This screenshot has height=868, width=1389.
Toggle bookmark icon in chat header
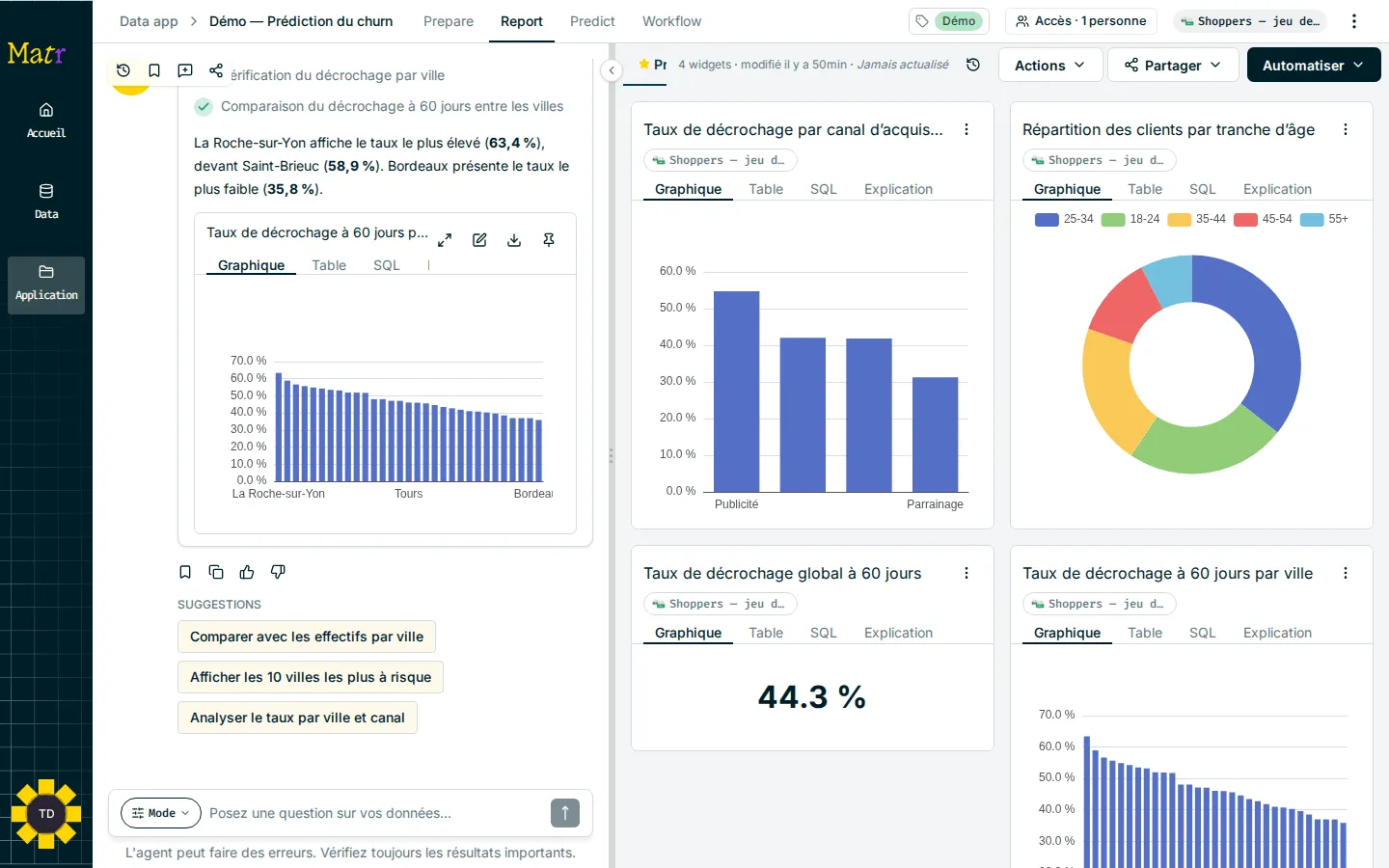154,70
